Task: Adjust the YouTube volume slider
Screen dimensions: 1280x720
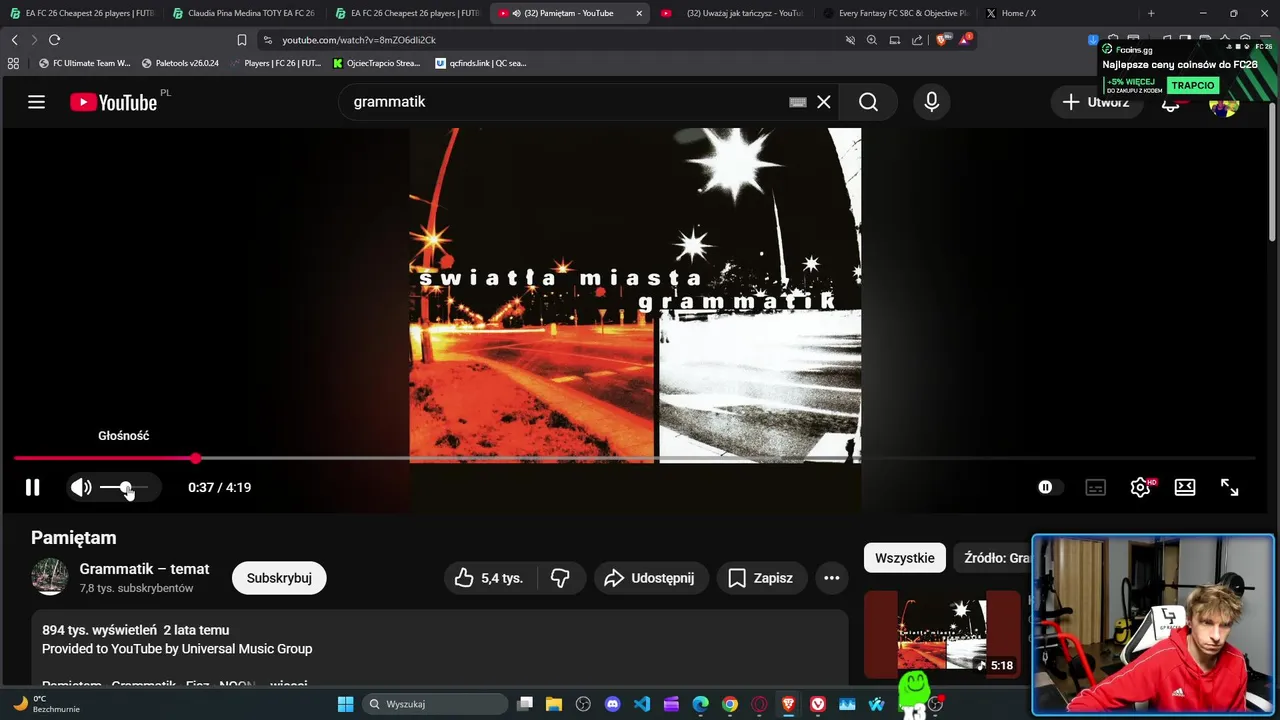Action: pos(124,487)
